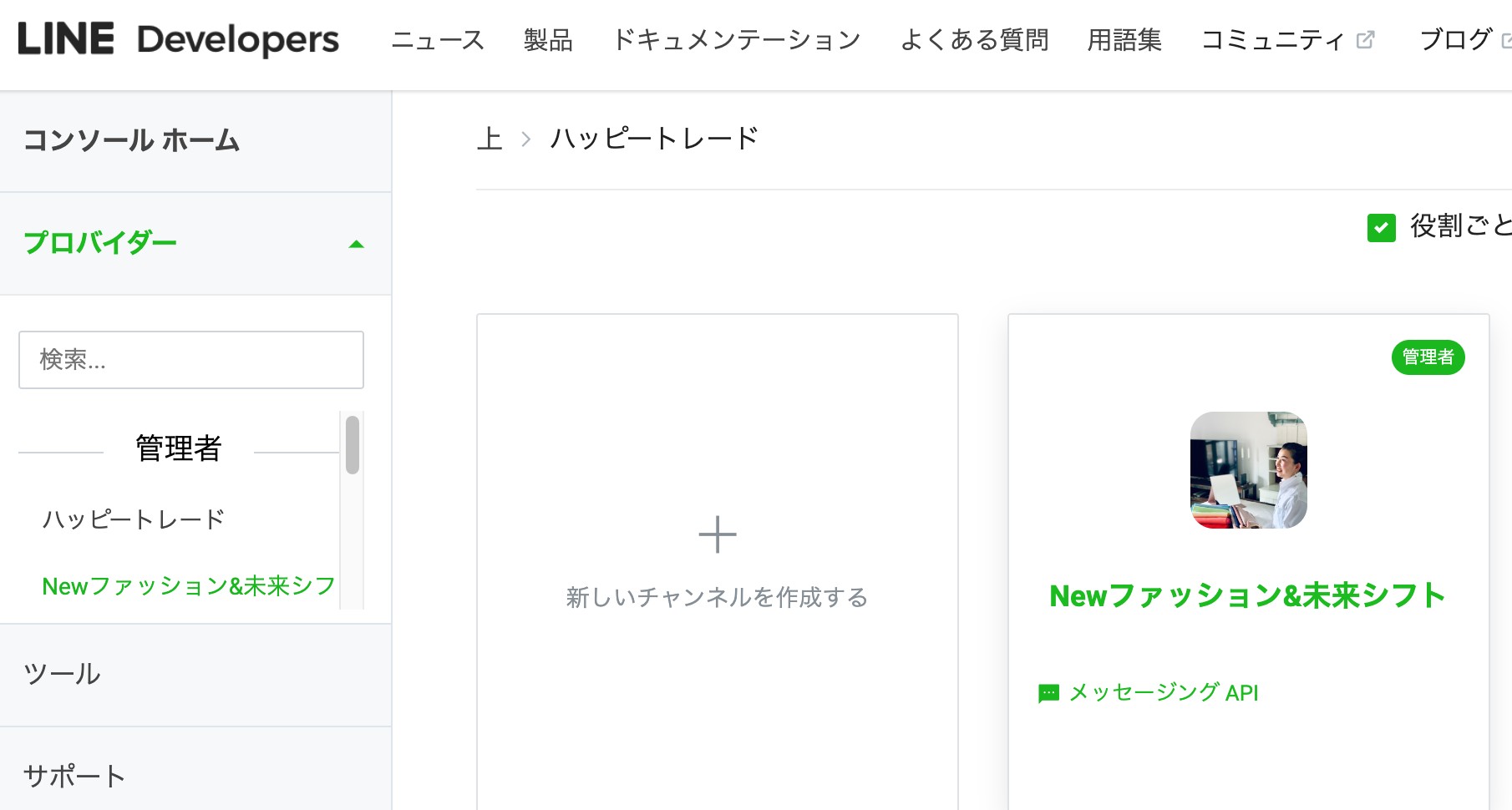Screen dimensions: 1512x810
Task: Click the LINE Developers logo
Action: pyautogui.click(x=178, y=39)
